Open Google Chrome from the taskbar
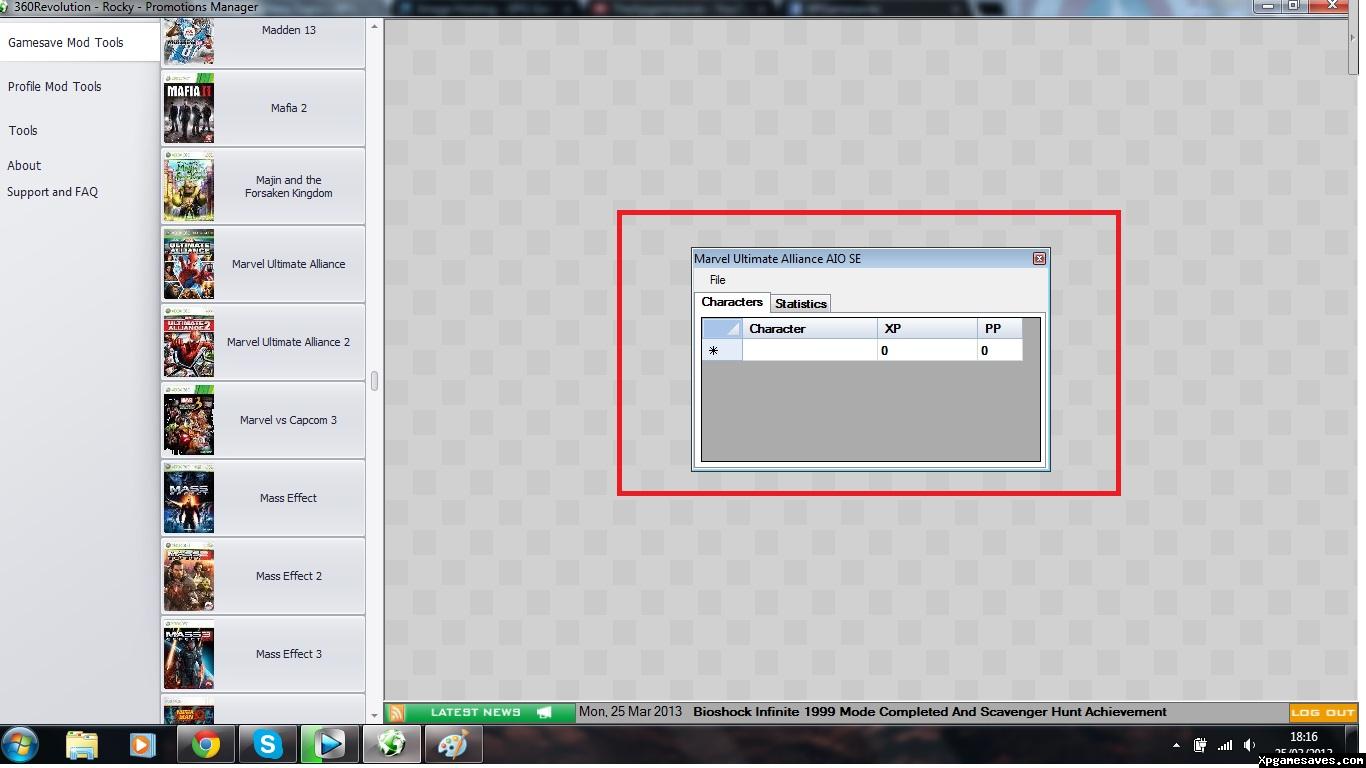The image size is (1366, 768). coord(207,745)
